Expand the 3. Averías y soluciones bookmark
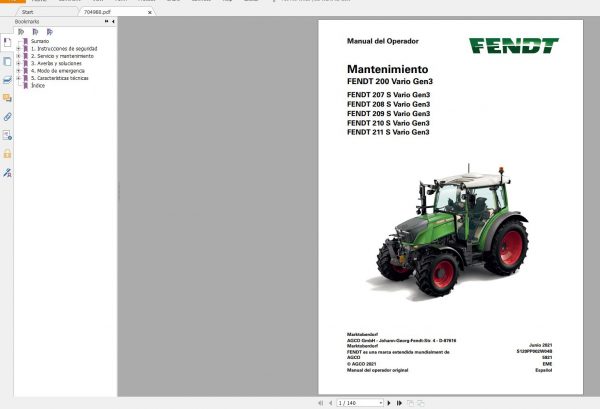Screen dimensions: 600x409 tap(18, 63)
